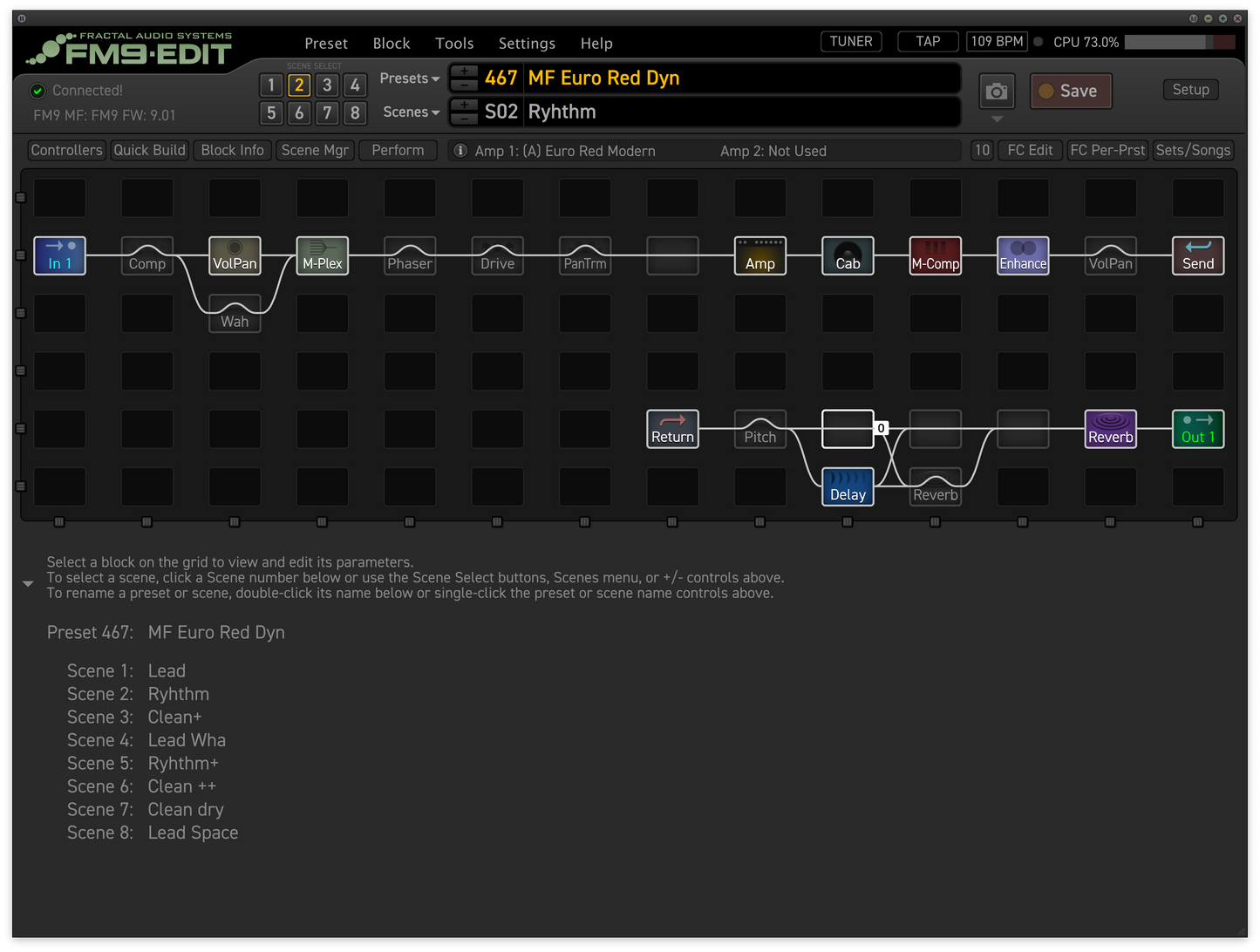The image size is (1260, 952).
Task: Open the Setup panel
Action: (x=1190, y=89)
